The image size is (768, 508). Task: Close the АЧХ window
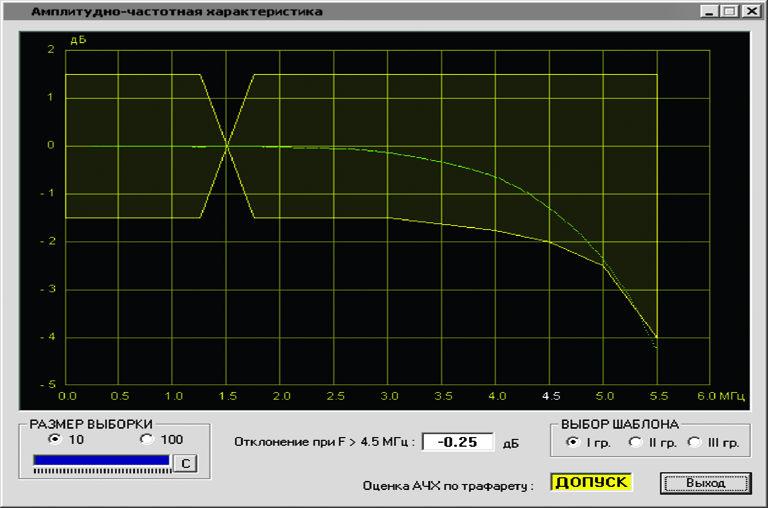[x=751, y=11]
